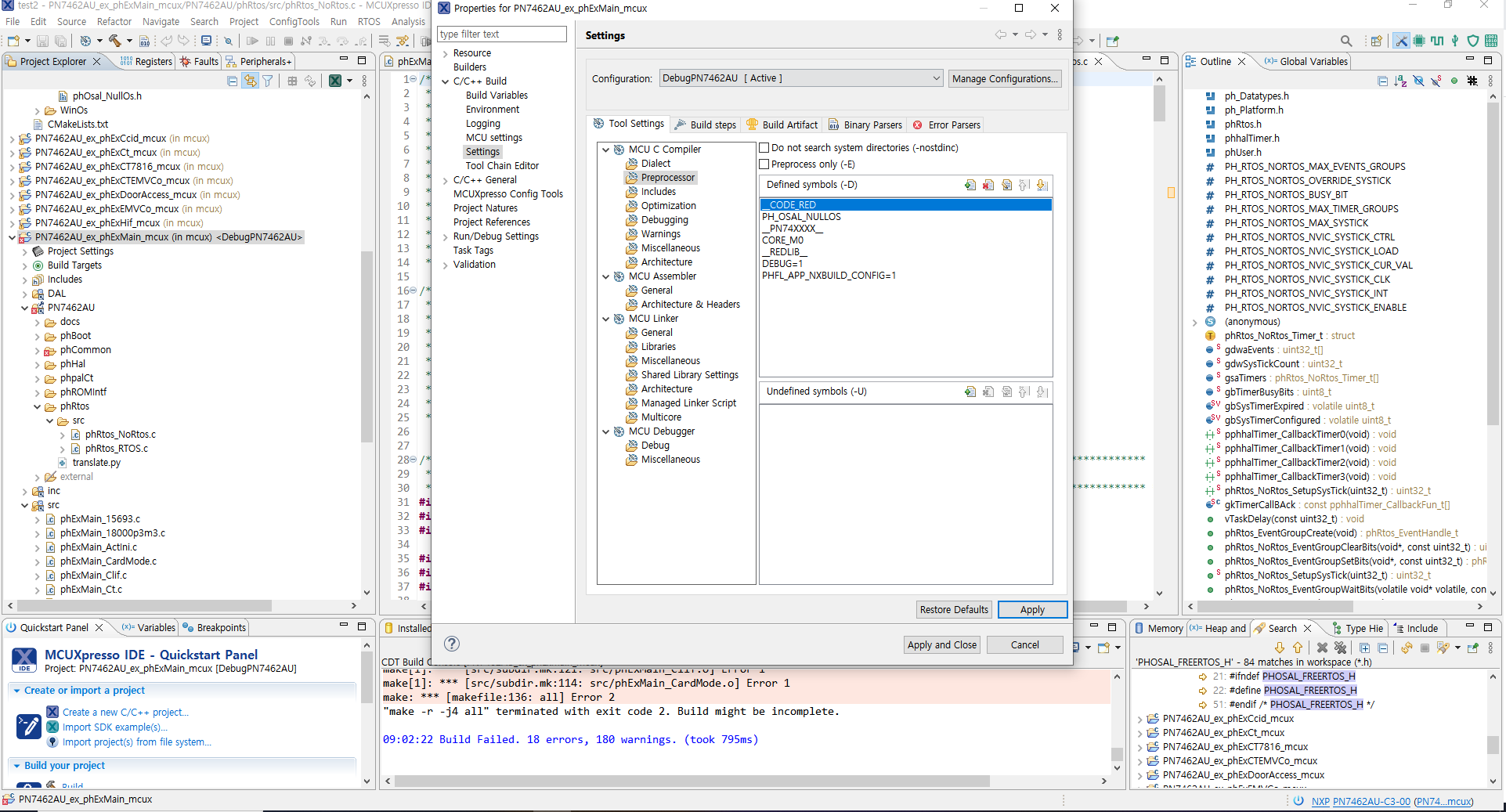Open the Refactor menu
This screenshot has height=812, width=1506.
(x=114, y=21)
